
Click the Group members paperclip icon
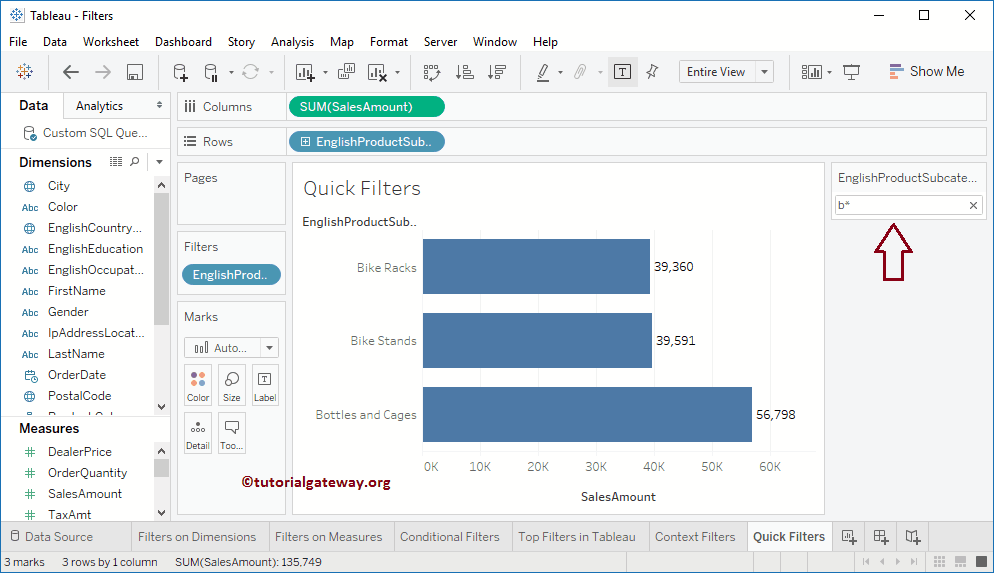[x=580, y=72]
